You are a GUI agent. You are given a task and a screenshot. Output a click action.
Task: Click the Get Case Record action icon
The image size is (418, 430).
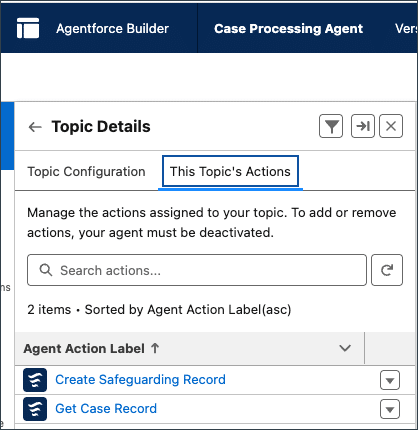35,409
